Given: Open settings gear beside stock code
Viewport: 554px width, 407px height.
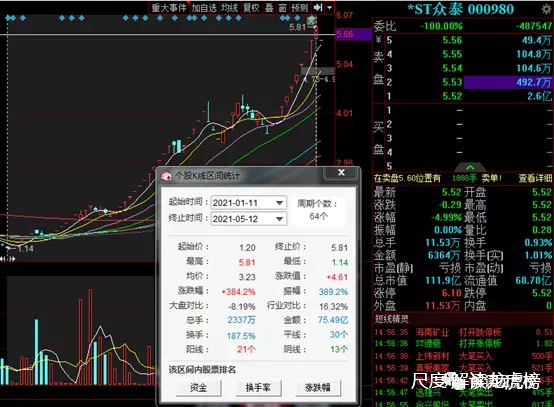Looking at the screenshot, I should click(547, 9).
